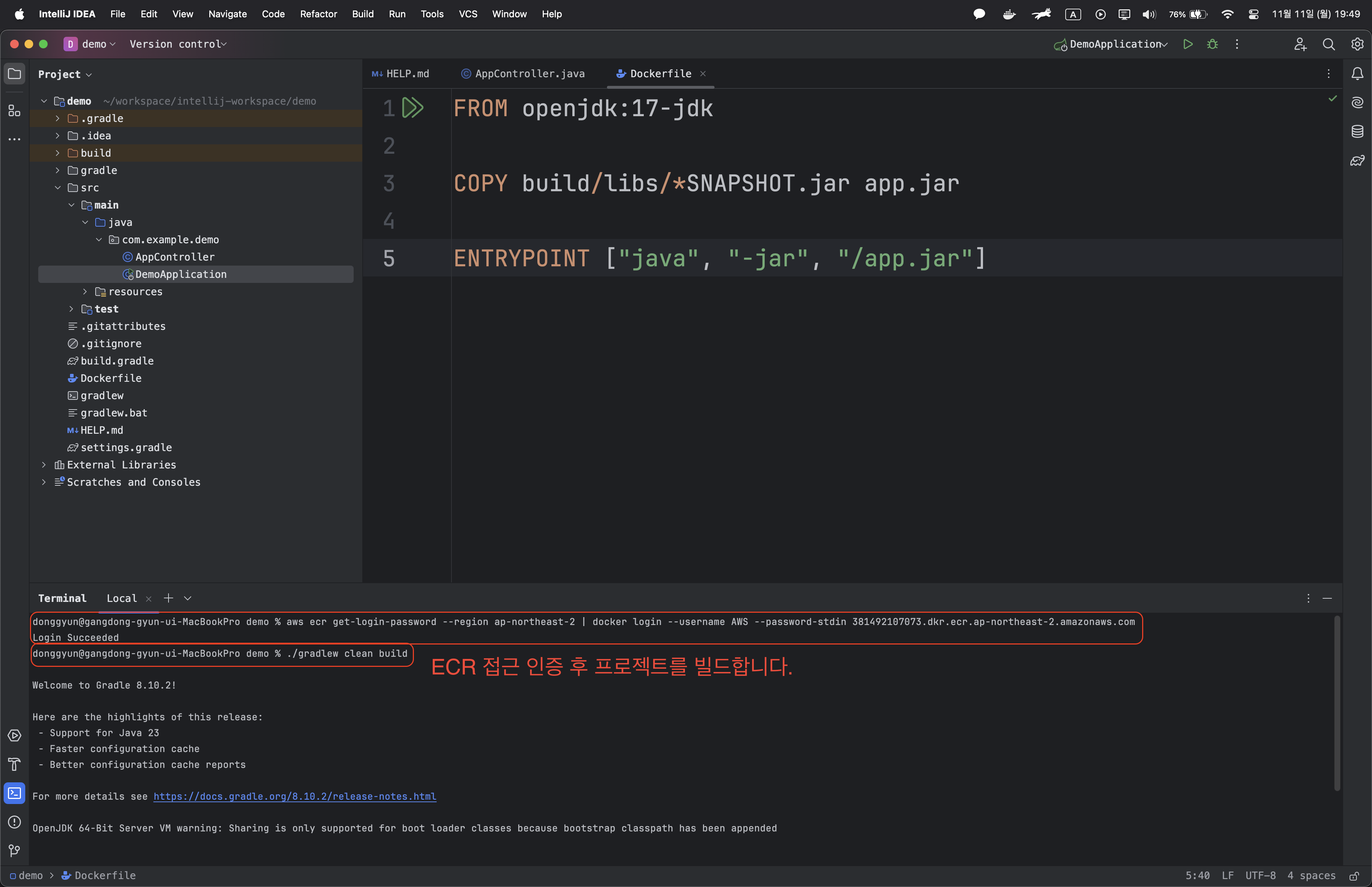Open the Build hammer tool window icon

pos(14,764)
